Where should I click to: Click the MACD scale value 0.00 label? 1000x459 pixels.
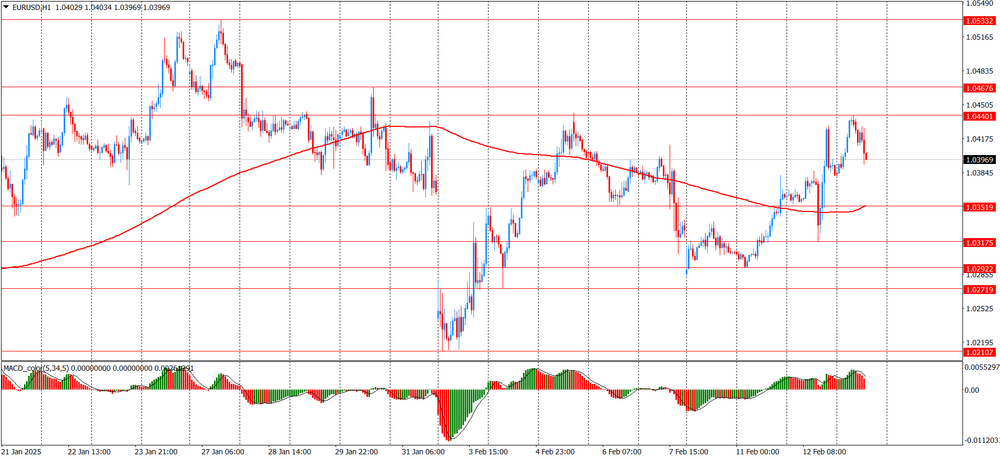click(x=972, y=390)
